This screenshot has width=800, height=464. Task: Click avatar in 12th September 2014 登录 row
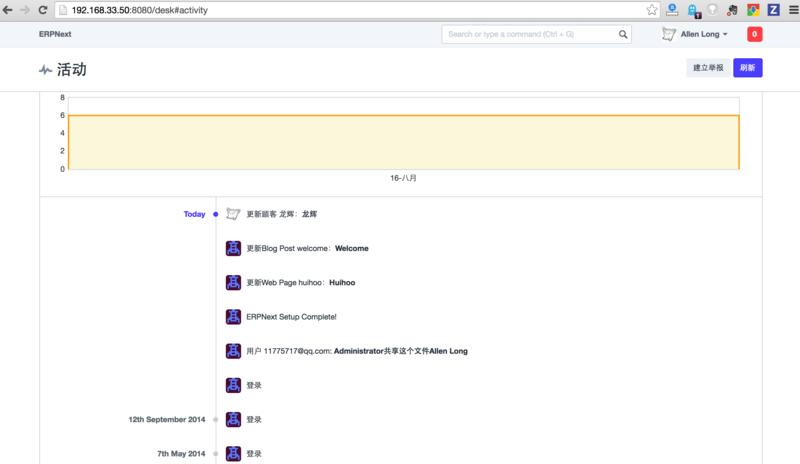[x=233, y=419]
